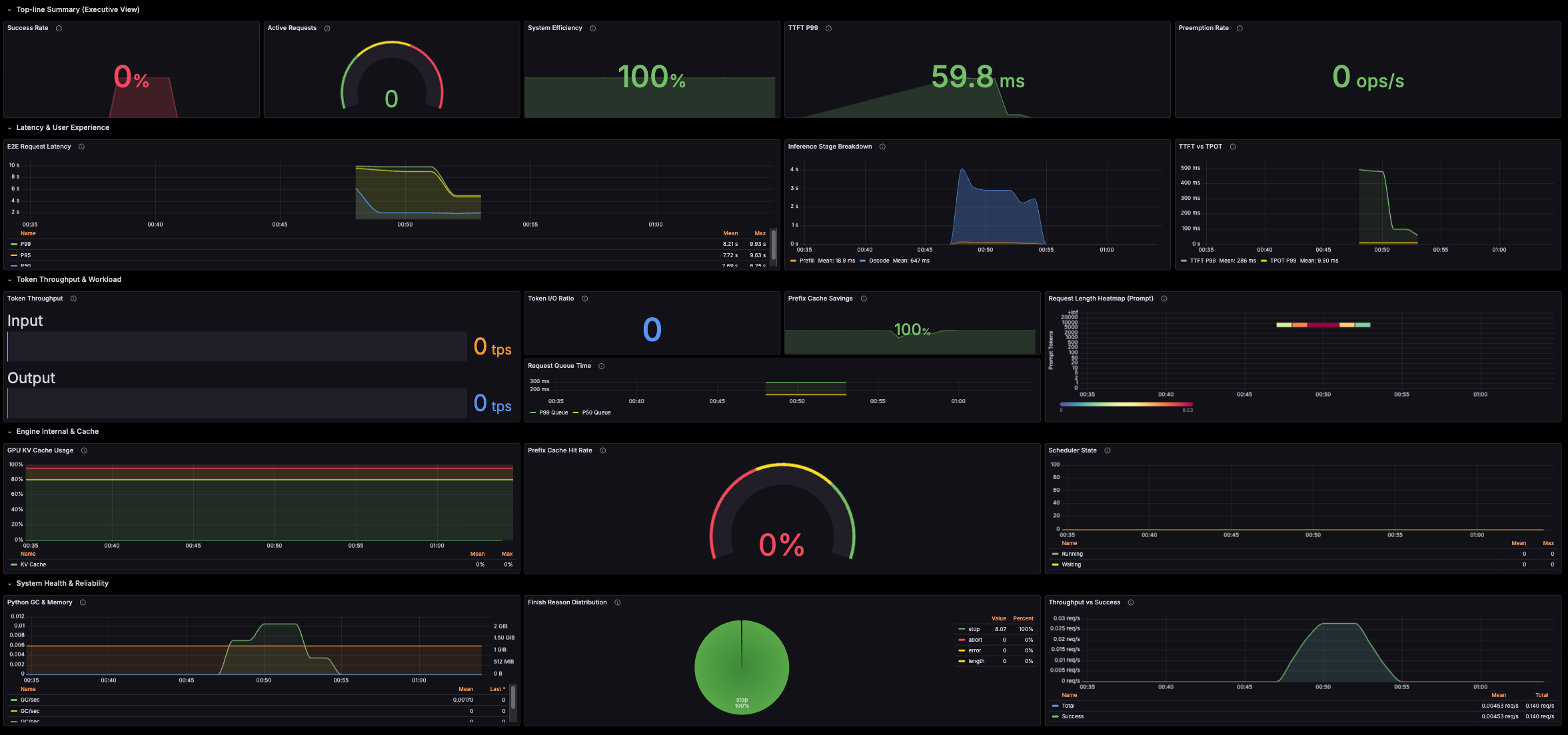The image size is (1568, 735).
Task: Click the Success Rate panel info icon
Action: point(59,28)
